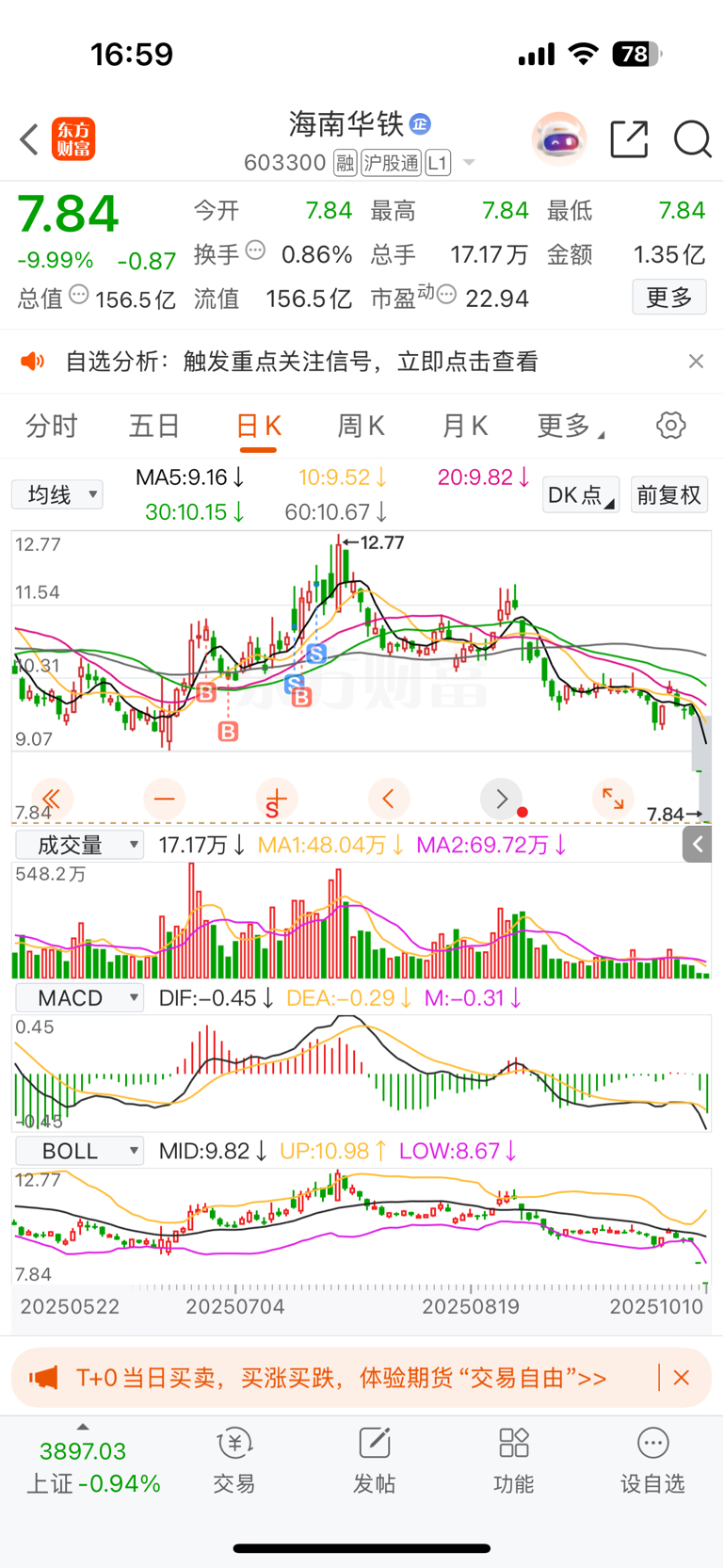
Task: Tap the gray side panel collapse arrow
Action: tap(697, 845)
